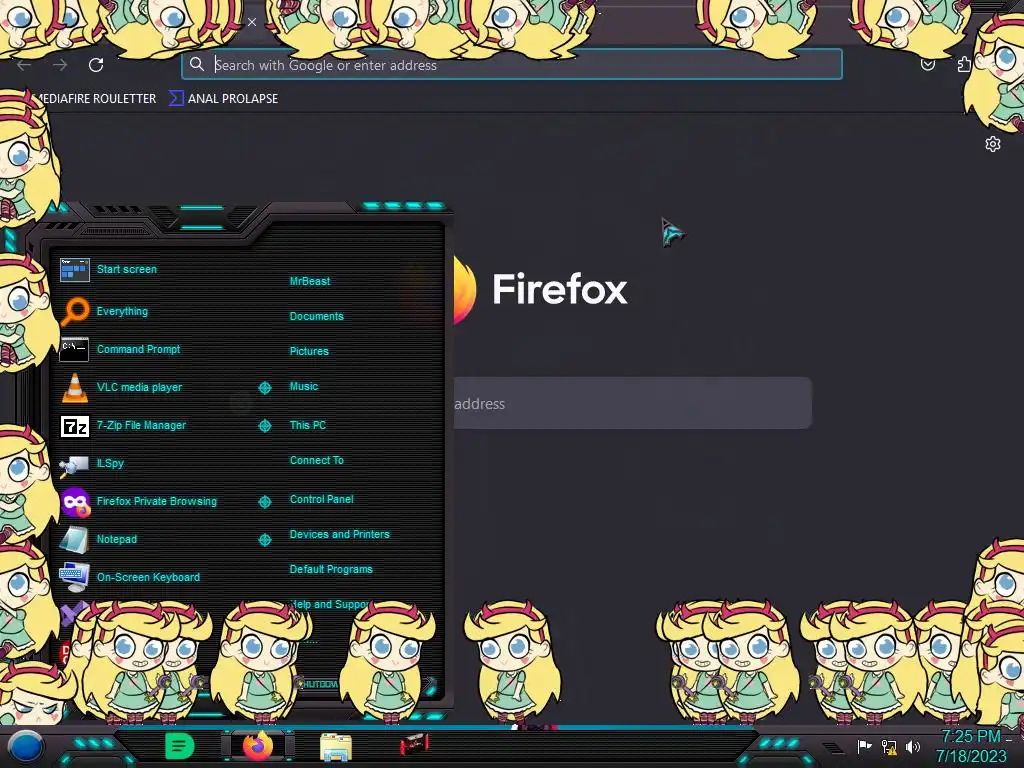
Task: Click the Start orb on taskbar
Action: [26, 746]
